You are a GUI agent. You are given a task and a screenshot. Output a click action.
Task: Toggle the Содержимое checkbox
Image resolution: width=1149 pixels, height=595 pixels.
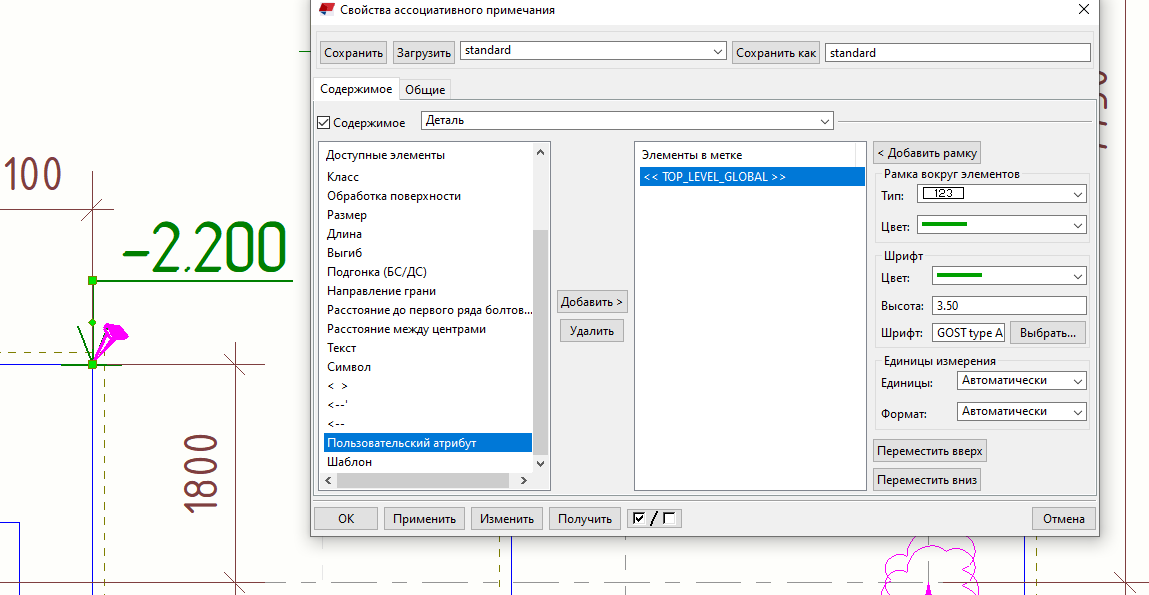[x=323, y=122]
